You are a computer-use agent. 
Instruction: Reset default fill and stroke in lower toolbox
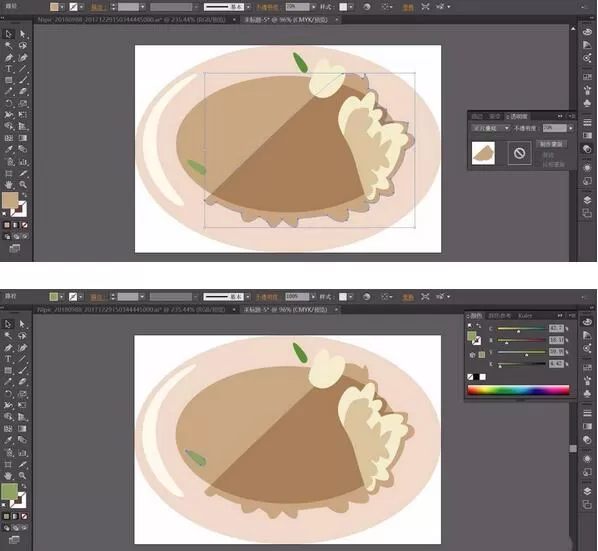point(4,504)
